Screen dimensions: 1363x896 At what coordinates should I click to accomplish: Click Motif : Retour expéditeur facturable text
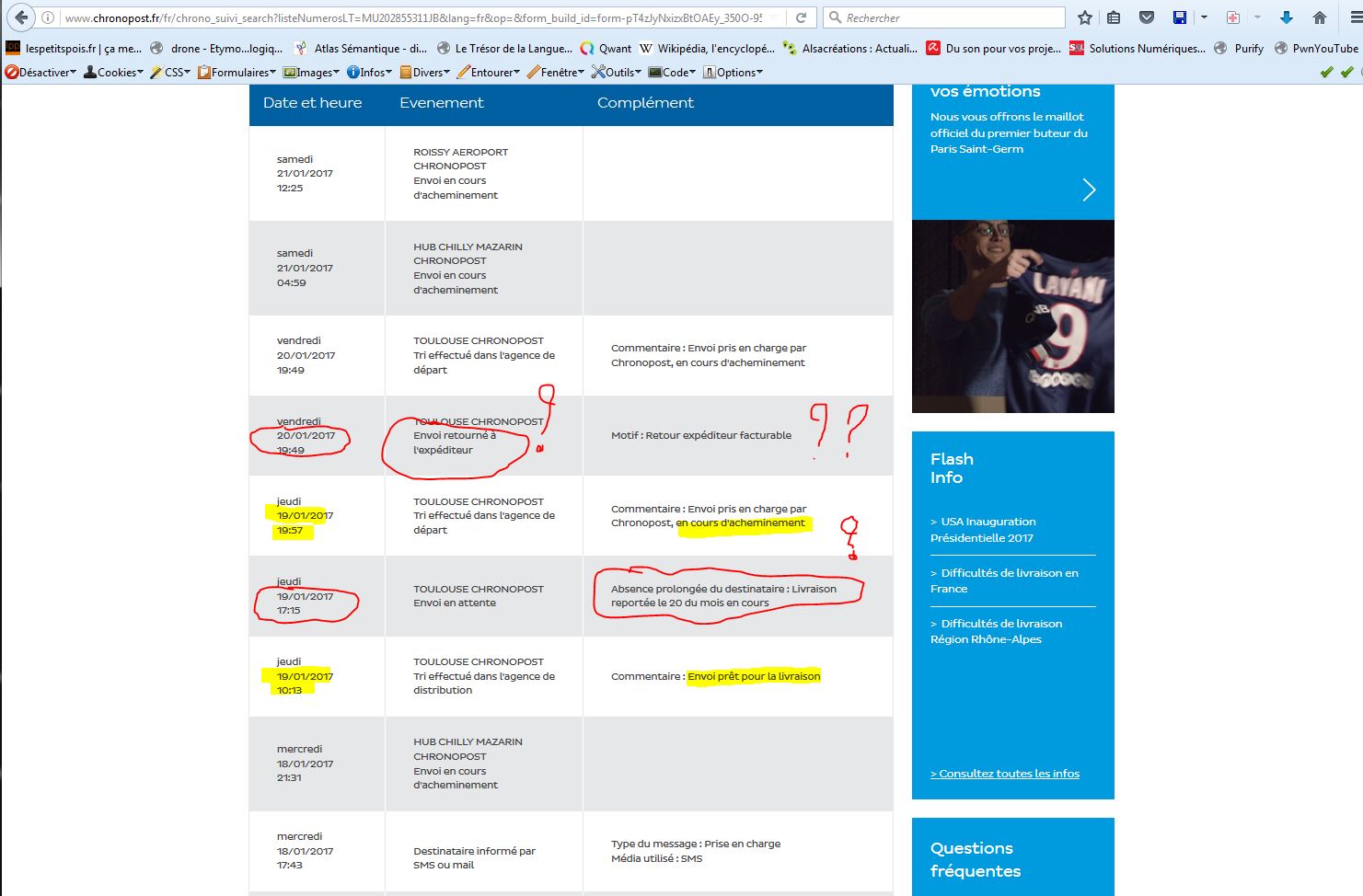(x=701, y=435)
